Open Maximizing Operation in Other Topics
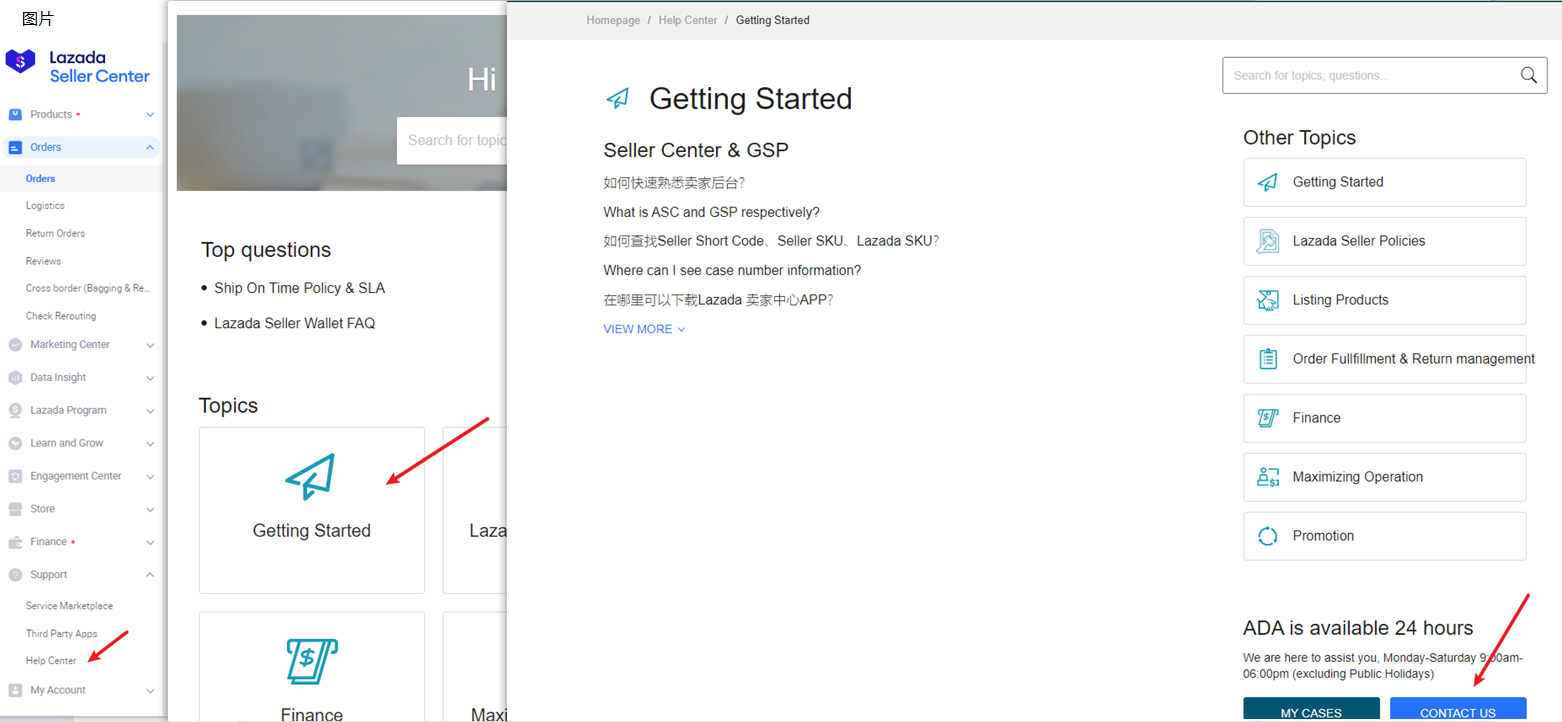The width and height of the screenshot is (1562, 722). [x=1385, y=477]
